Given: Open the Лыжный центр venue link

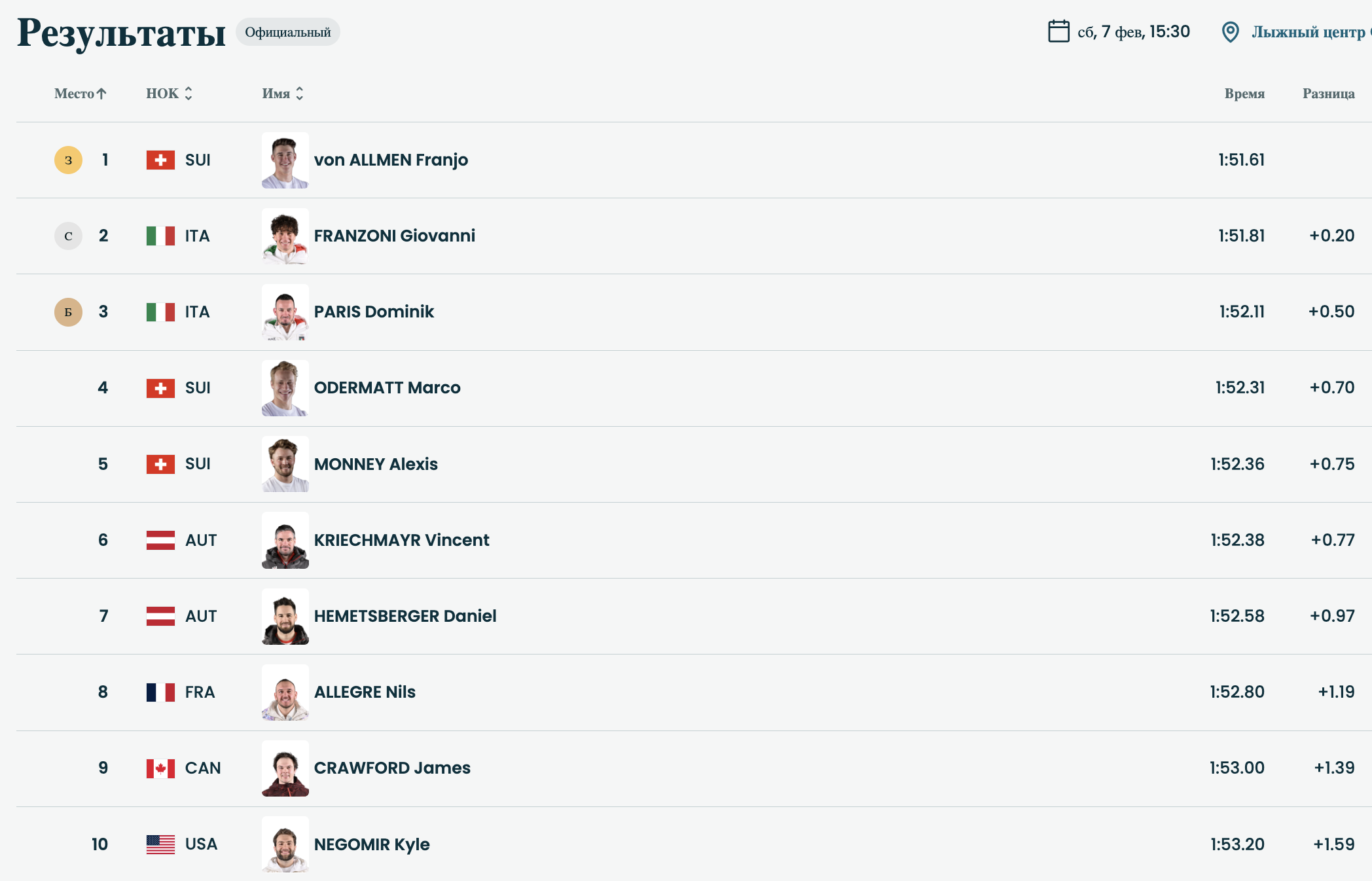Looking at the screenshot, I should pos(1308,32).
